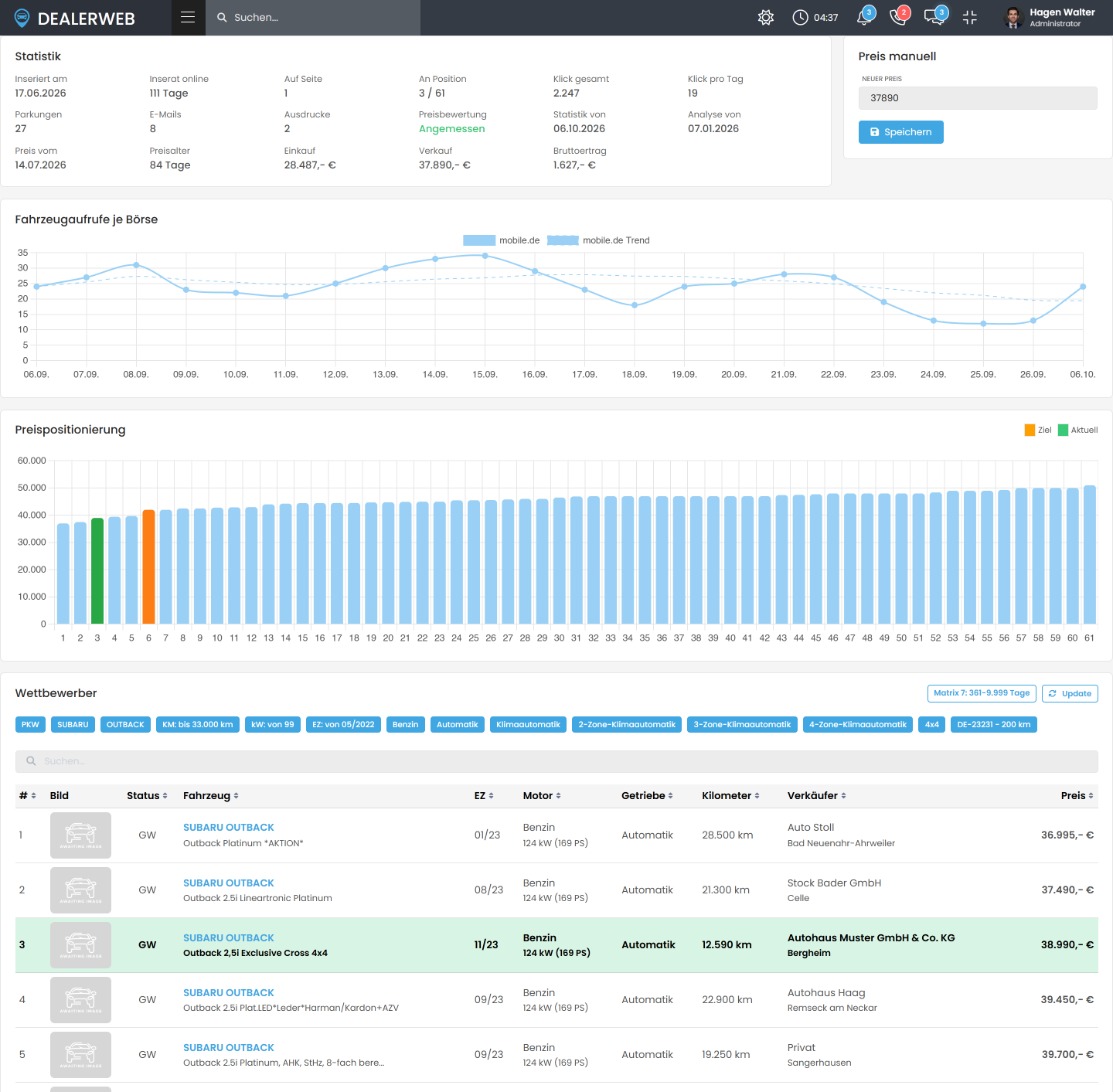Click the green Aktuell legend swatch

[x=1064, y=430]
